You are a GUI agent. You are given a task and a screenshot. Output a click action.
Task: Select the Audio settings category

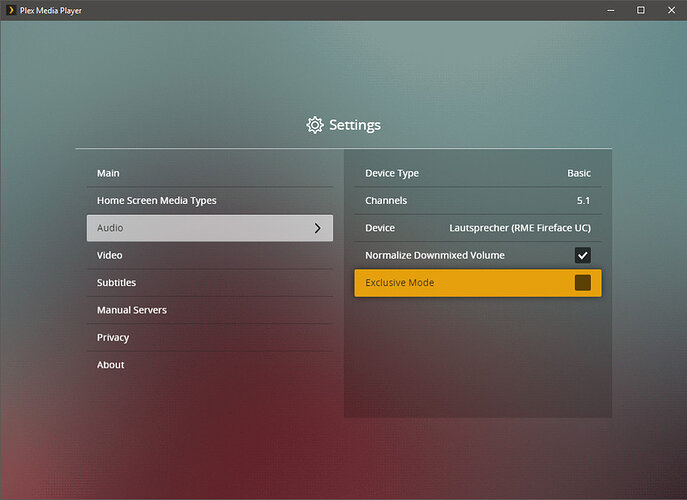209,228
